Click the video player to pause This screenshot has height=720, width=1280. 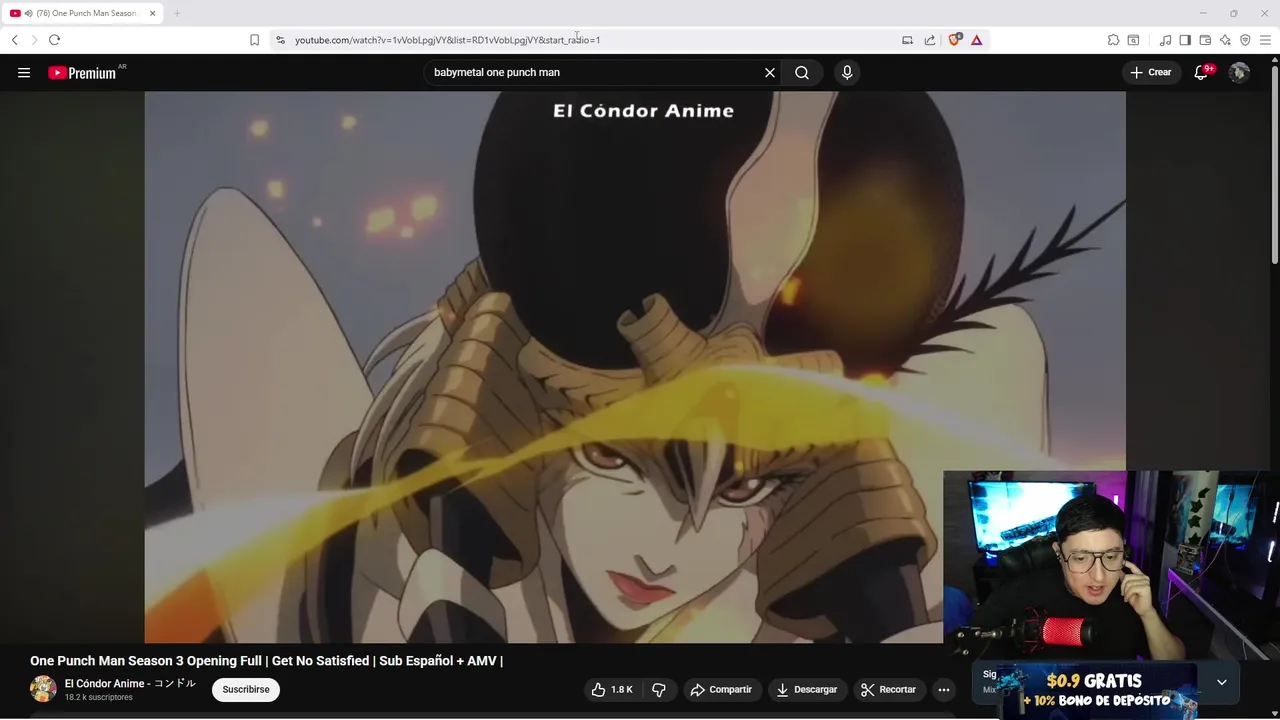(x=635, y=367)
